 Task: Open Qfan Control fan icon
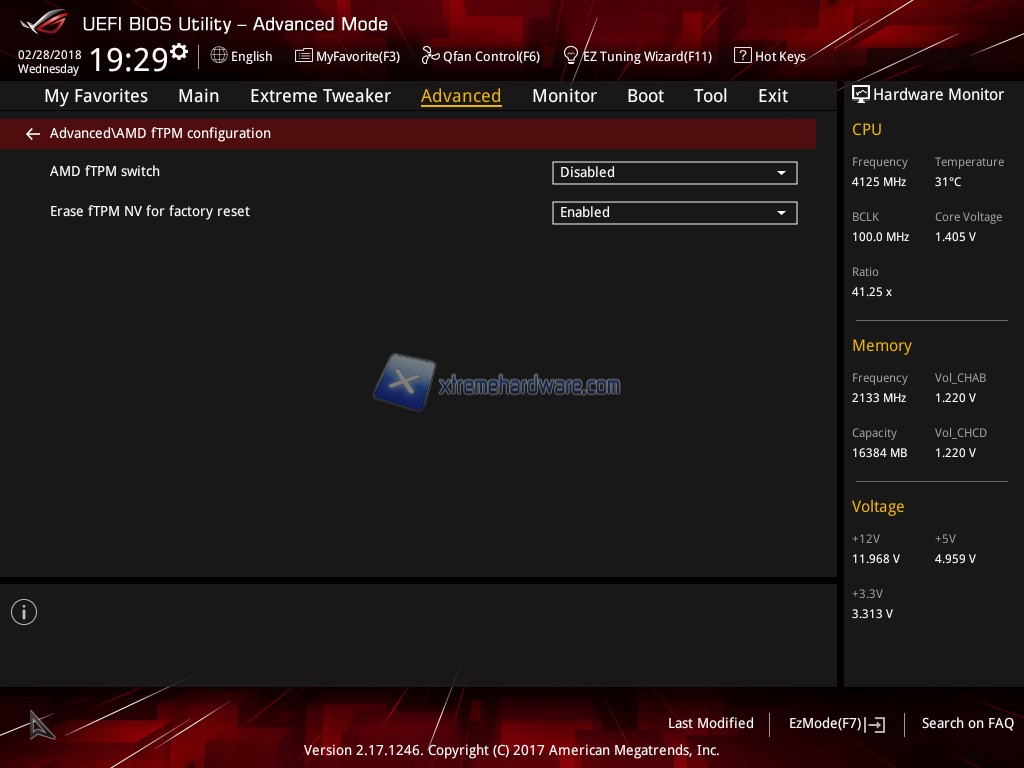pos(430,56)
